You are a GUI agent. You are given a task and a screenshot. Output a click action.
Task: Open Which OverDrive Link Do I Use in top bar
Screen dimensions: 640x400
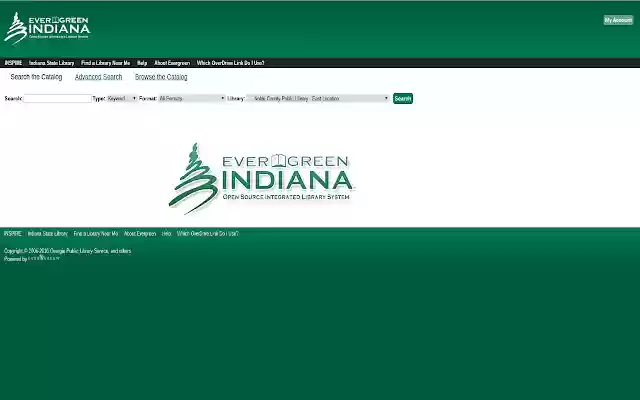231,63
